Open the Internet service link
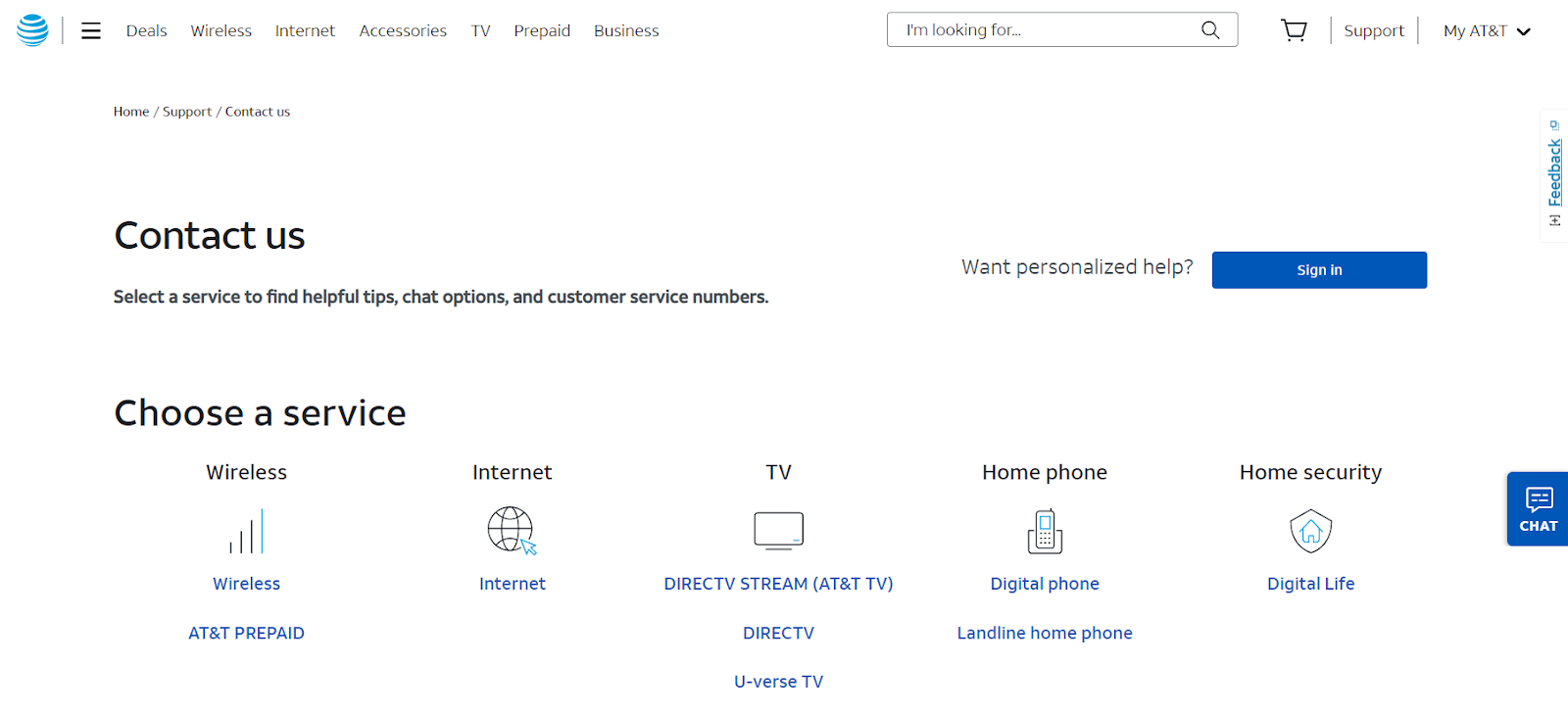This screenshot has height=711, width=1568. pos(513,584)
